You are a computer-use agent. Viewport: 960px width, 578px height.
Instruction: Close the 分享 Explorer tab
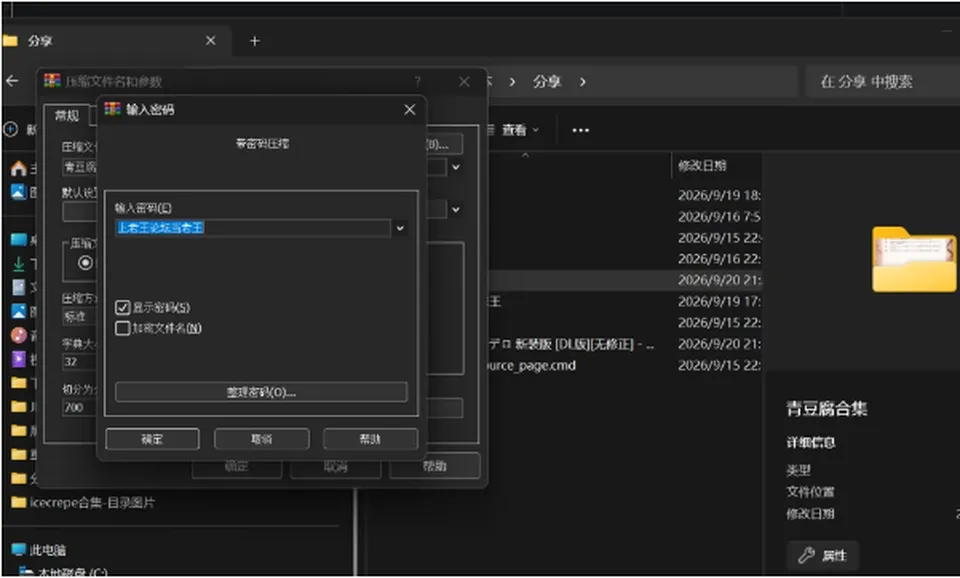click(211, 40)
